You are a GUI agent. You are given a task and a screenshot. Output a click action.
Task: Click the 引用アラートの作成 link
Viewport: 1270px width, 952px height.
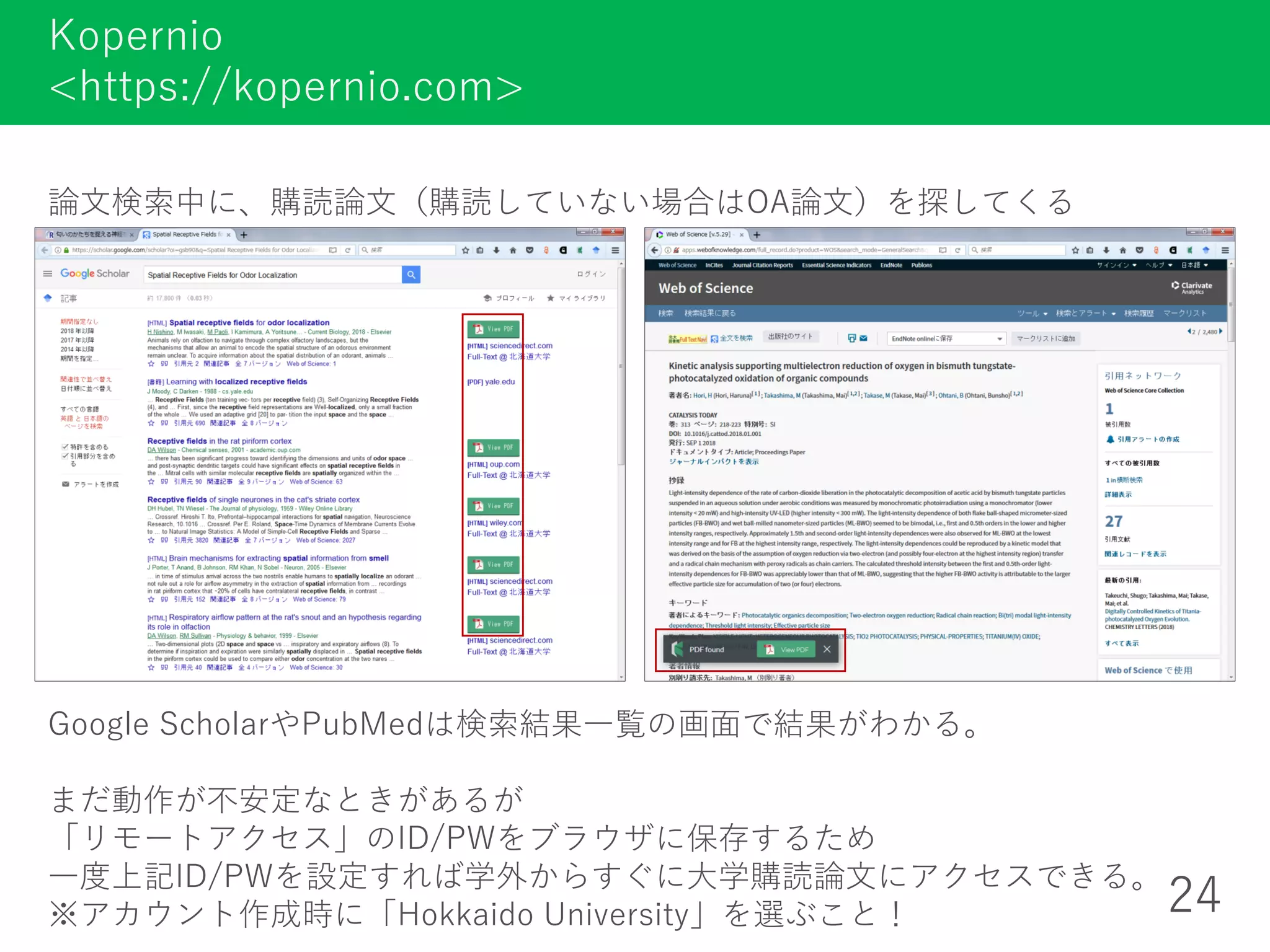pyautogui.click(x=1143, y=439)
